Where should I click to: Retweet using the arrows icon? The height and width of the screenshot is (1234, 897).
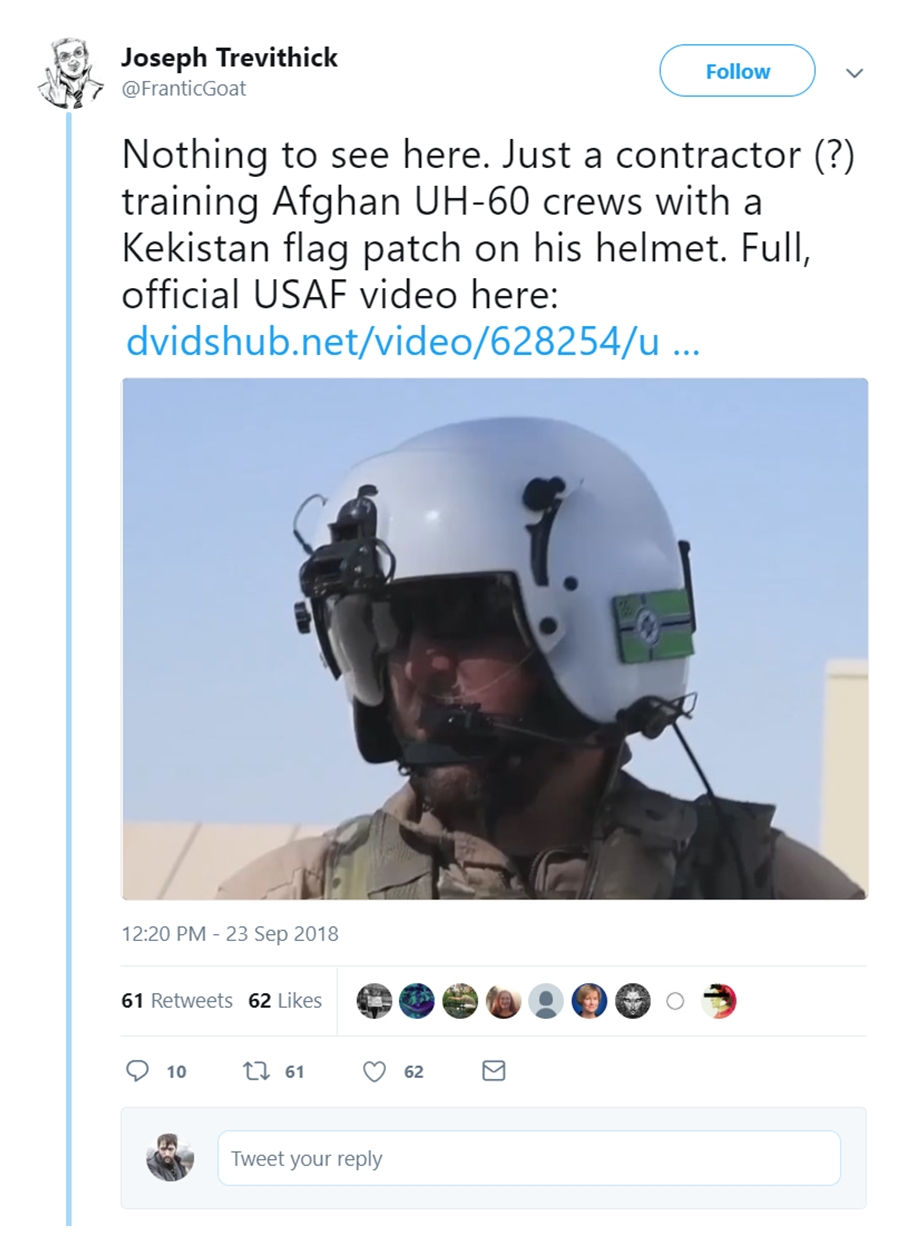point(256,1071)
